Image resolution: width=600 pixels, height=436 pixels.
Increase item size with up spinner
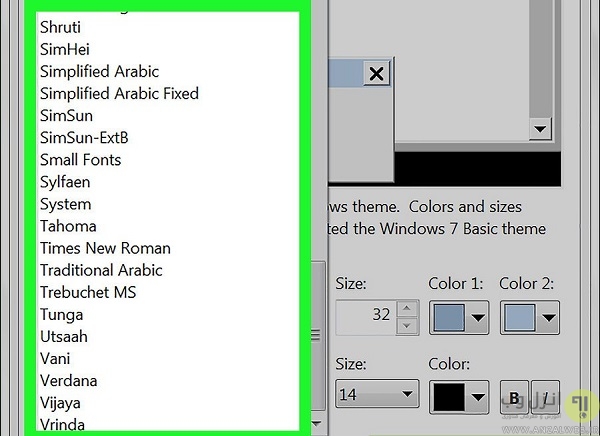tap(407, 309)
